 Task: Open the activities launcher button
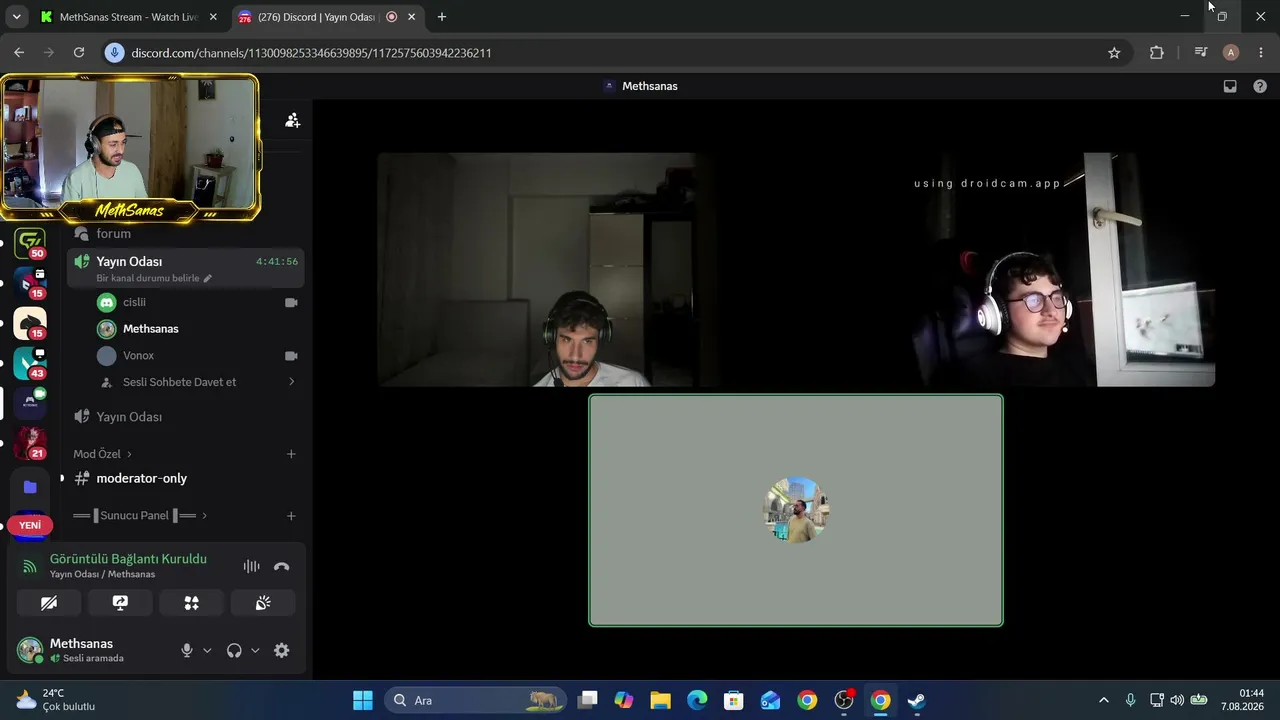pyautogui.click(x=191, y=602)
